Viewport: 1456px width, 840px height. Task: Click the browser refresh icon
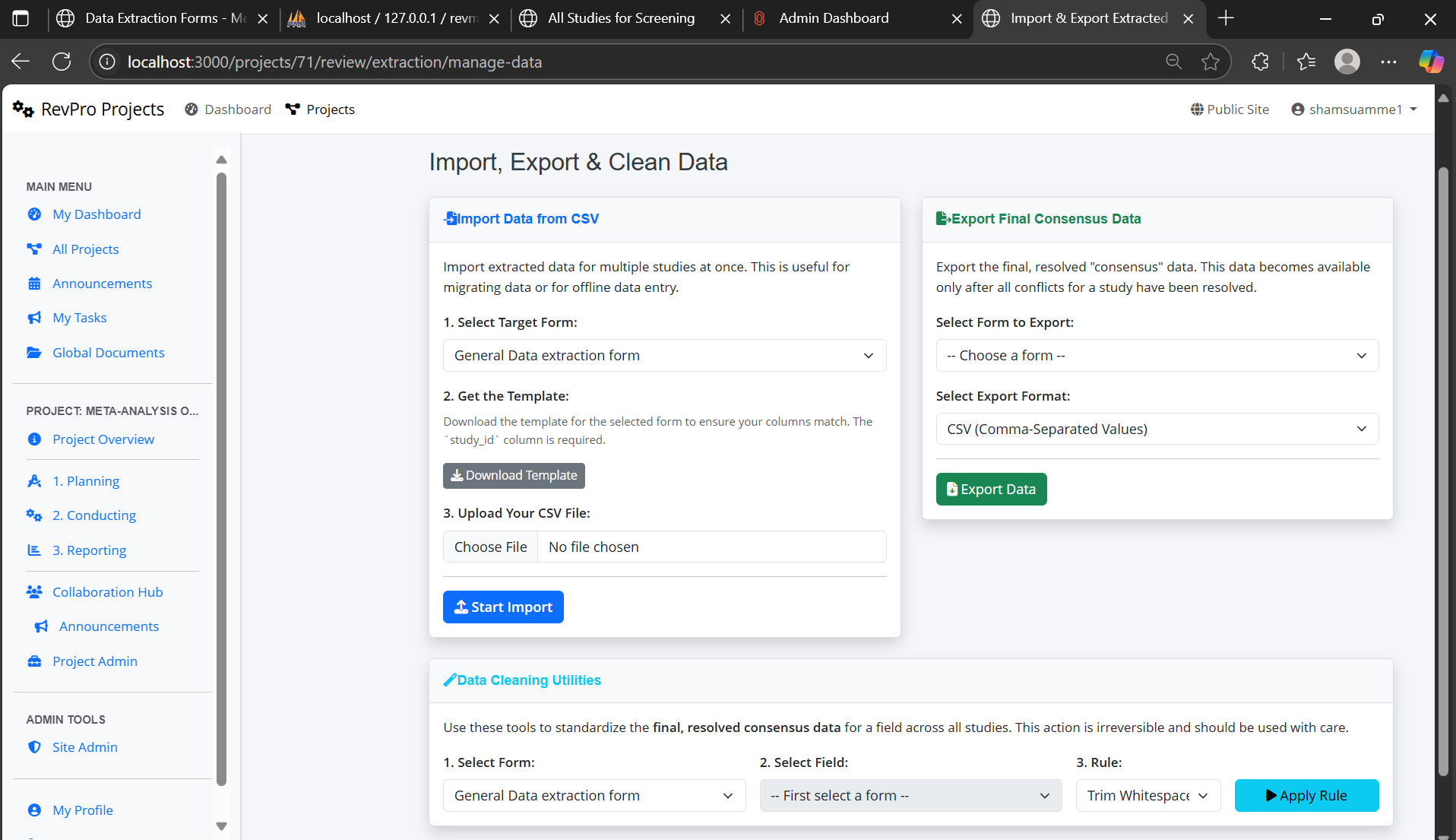[62, 62]
